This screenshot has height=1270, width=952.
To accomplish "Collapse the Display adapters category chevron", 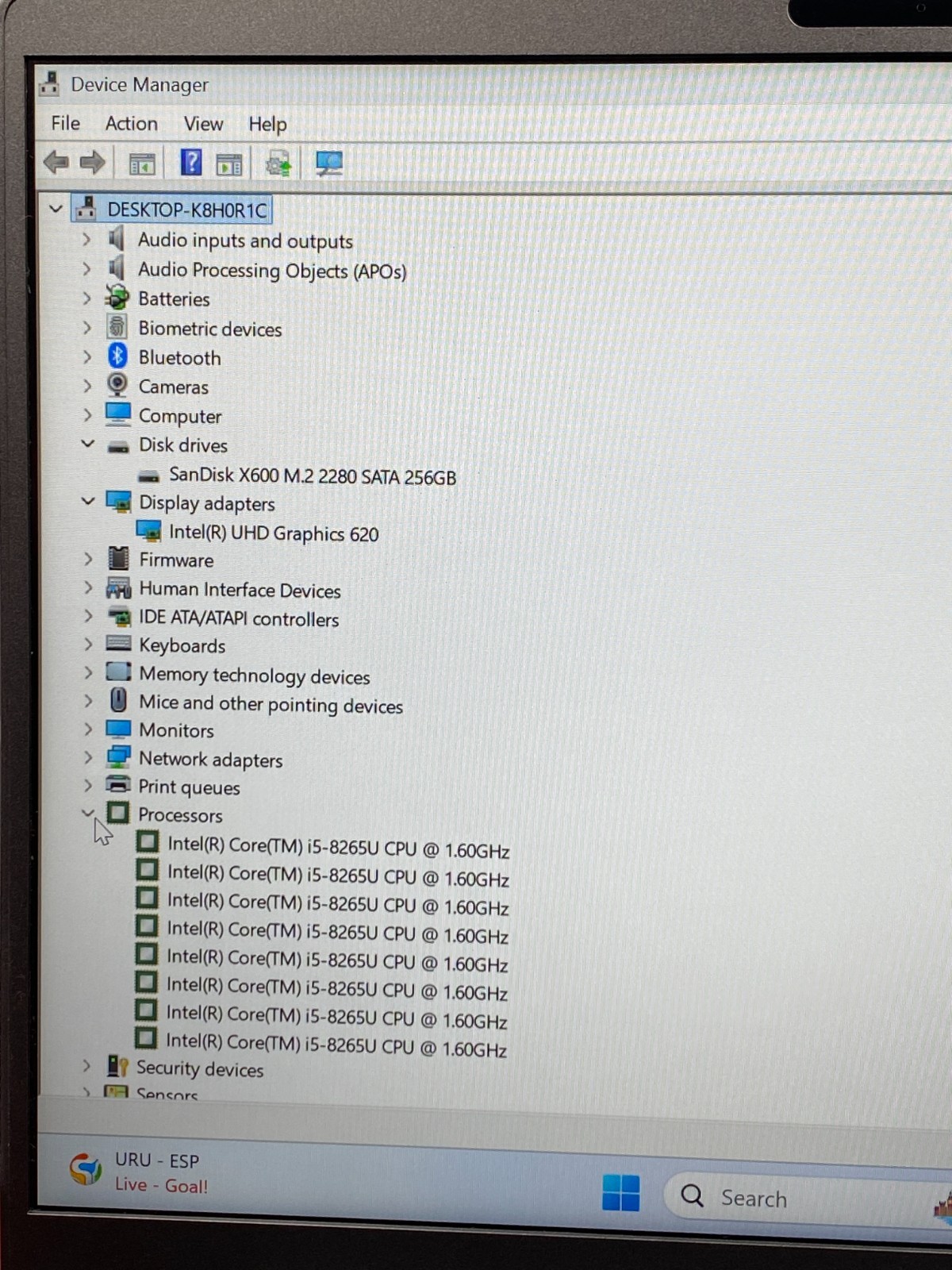I will tap(88, 502).
